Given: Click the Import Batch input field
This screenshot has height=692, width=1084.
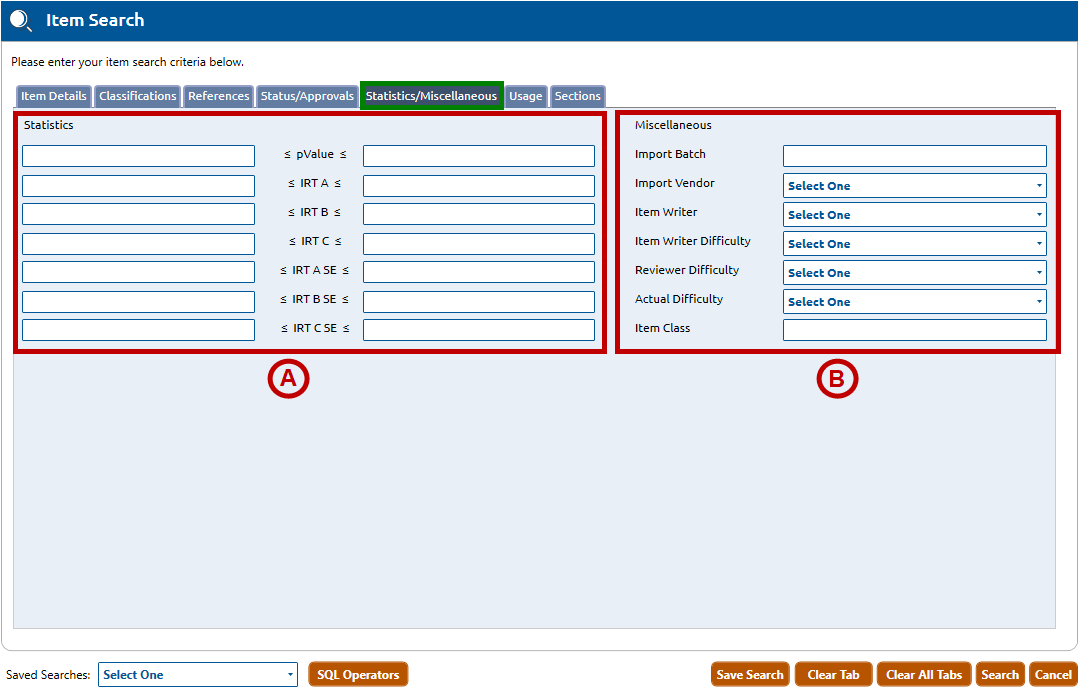Looking at the screenshot, I should click(914, 156).
